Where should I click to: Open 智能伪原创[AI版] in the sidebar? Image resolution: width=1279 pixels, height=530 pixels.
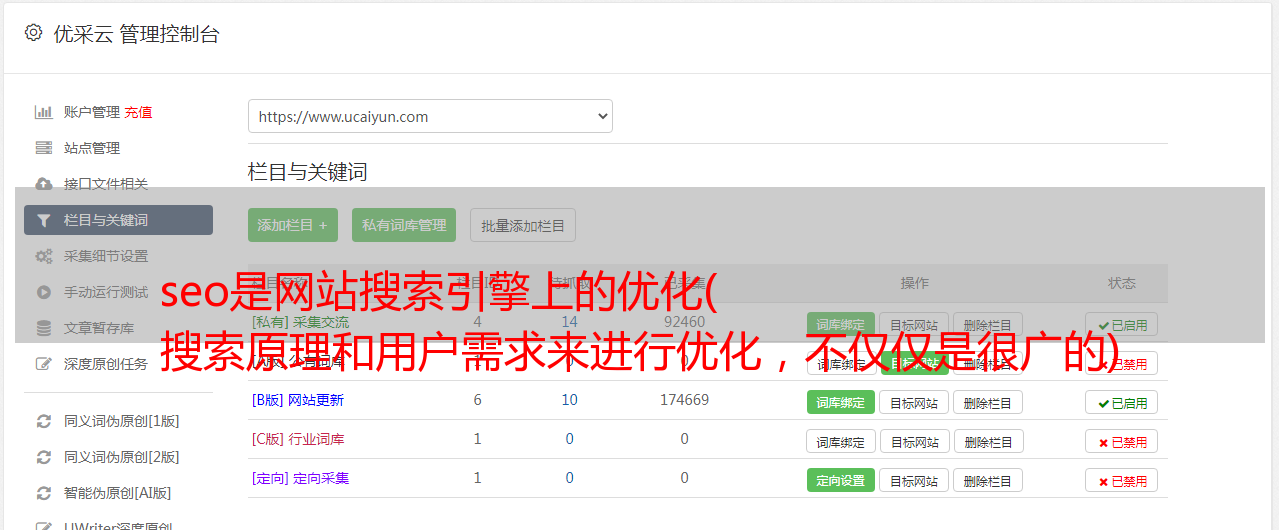point(118,493)
